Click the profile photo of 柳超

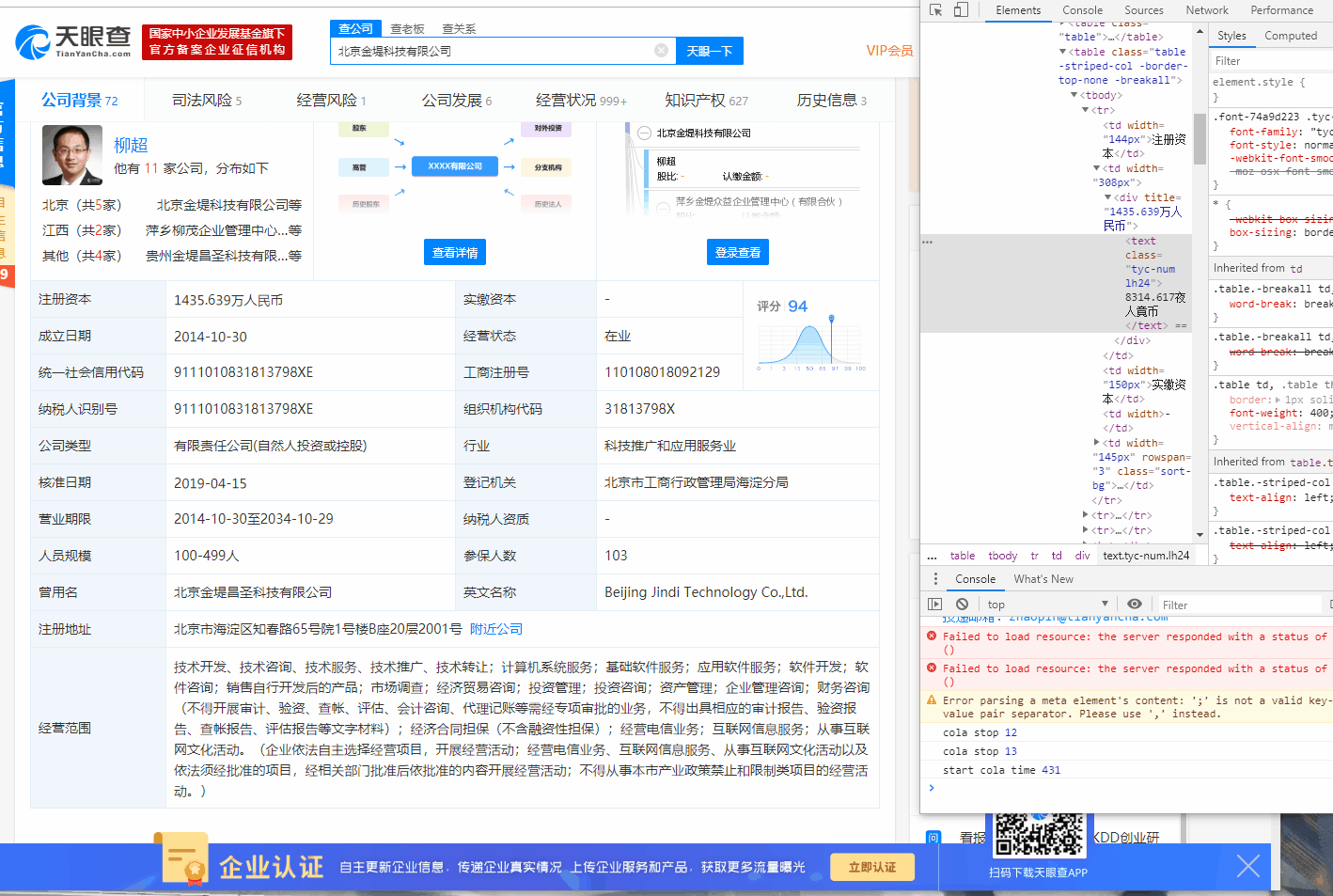[x=72, y=155]
